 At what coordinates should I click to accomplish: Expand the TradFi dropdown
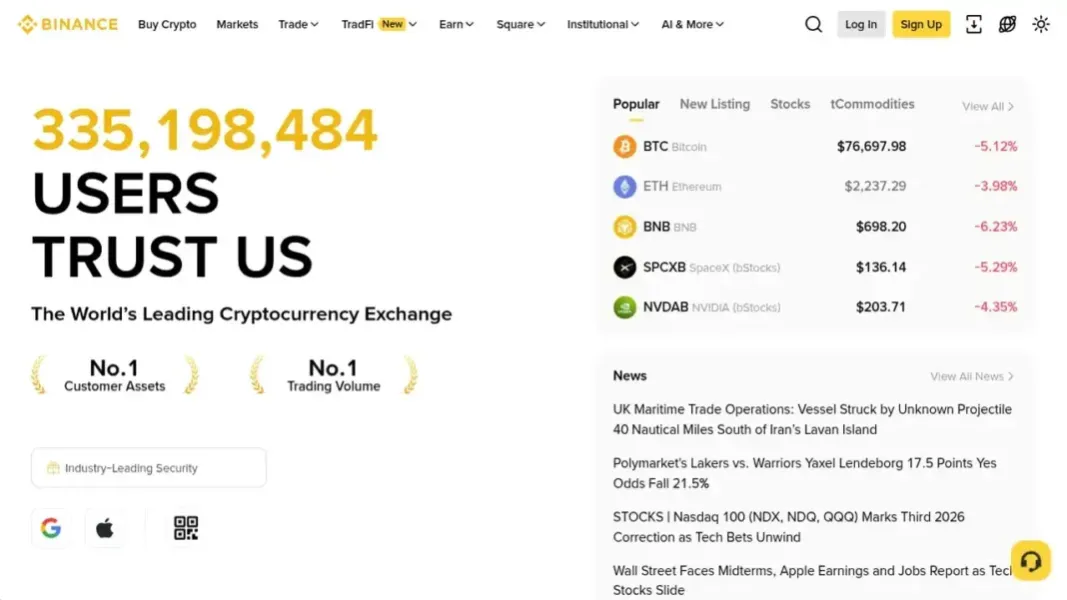click(378, 24)
